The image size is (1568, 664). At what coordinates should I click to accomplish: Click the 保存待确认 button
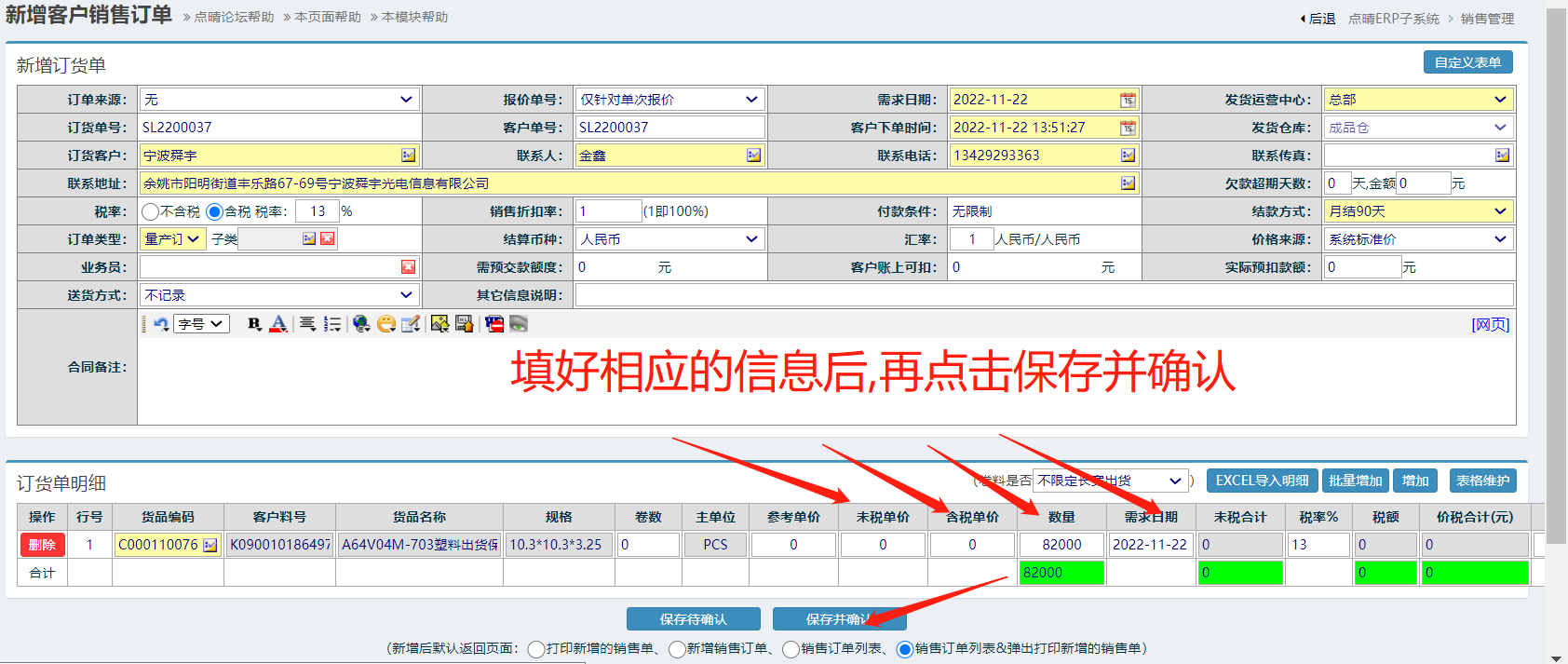tap(693, 619)
